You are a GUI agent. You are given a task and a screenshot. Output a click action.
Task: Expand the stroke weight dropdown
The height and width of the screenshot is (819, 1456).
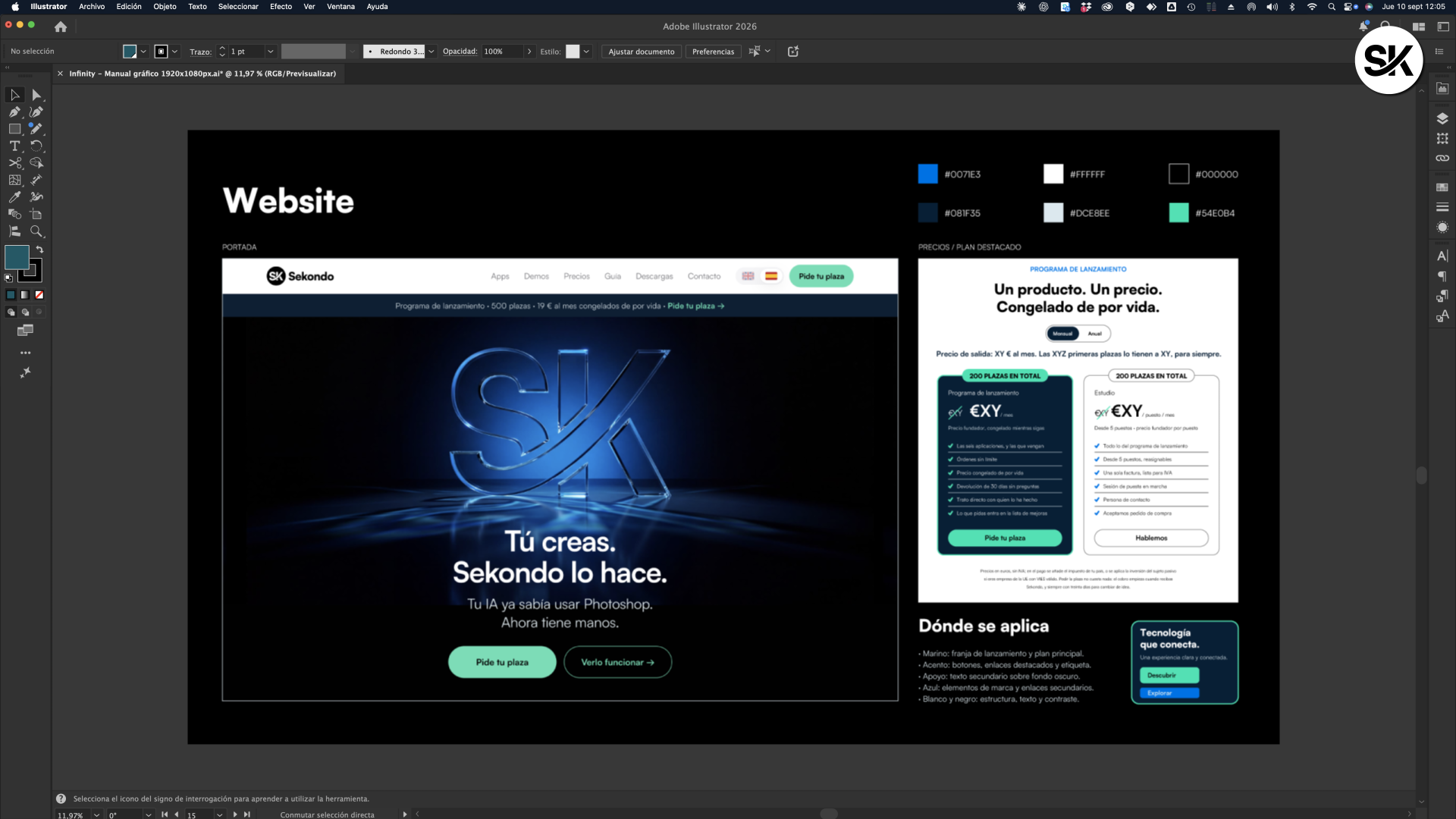pyautogui.click(x=270, y=52)
